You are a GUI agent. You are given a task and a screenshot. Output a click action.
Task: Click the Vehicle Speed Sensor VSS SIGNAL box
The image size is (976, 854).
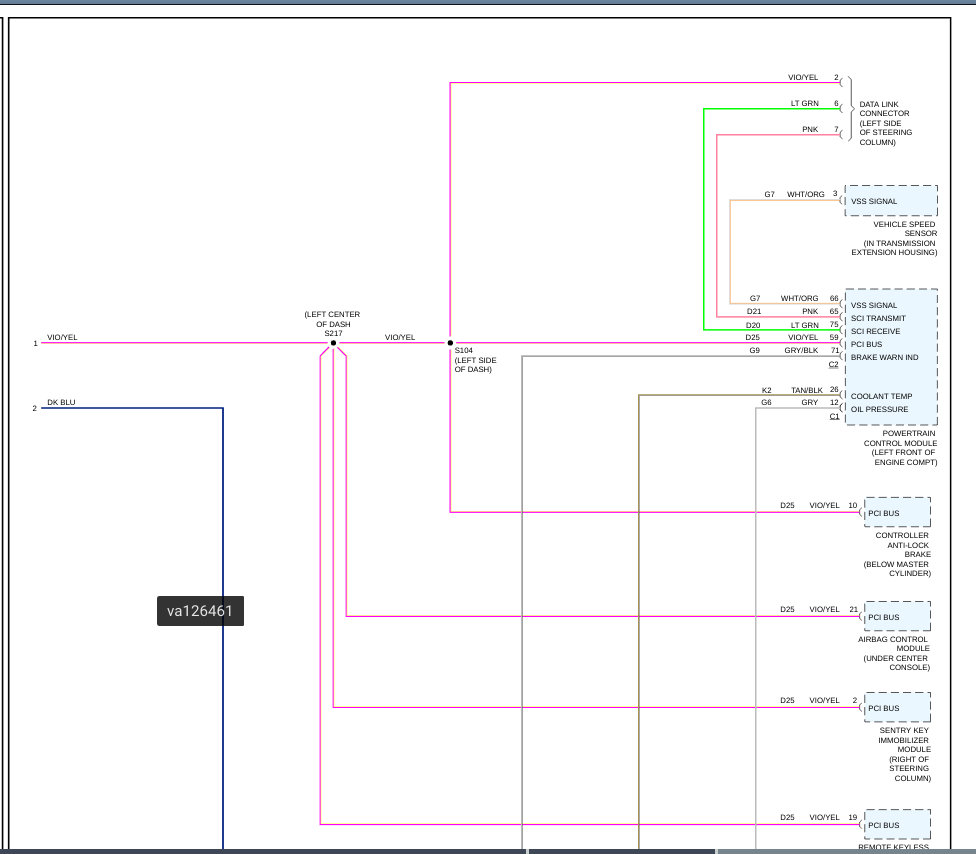pos(891,201)
